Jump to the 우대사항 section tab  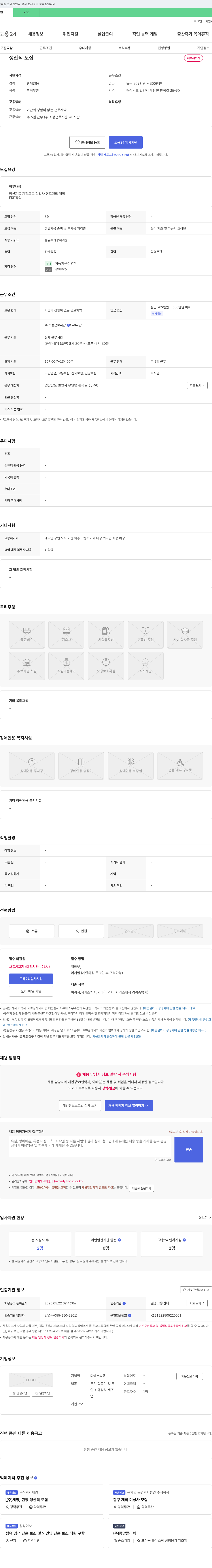[x=85, y=48]
